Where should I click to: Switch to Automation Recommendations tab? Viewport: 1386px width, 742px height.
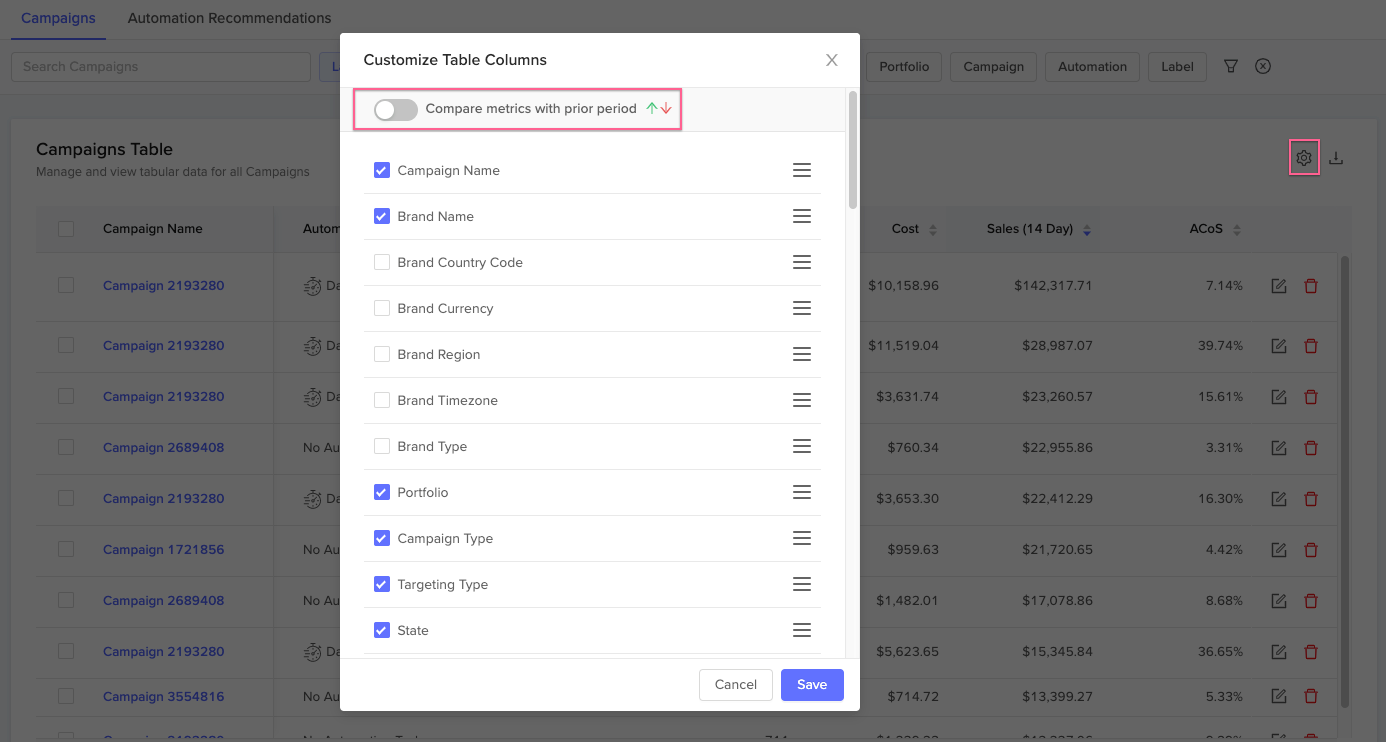pyautogui.click(x=229, y=18)
